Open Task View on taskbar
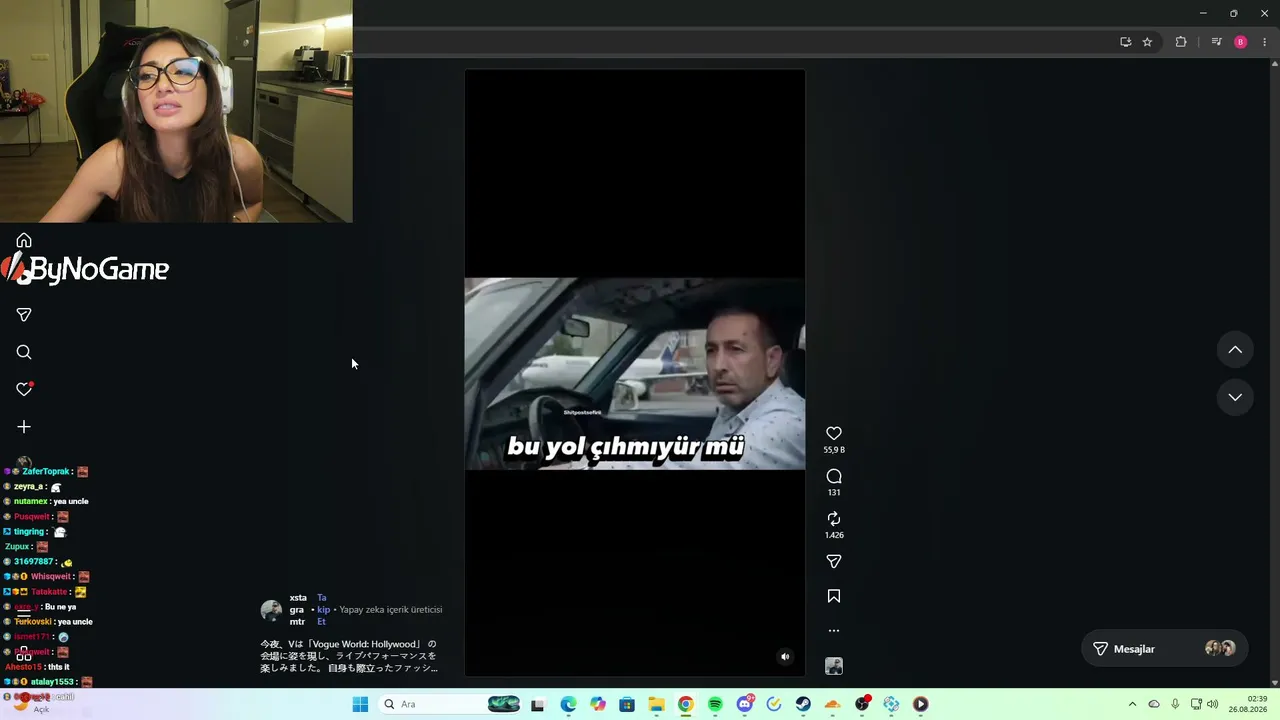The height and width of the screenshot is (720, 1280). click(x=537, y=704)
